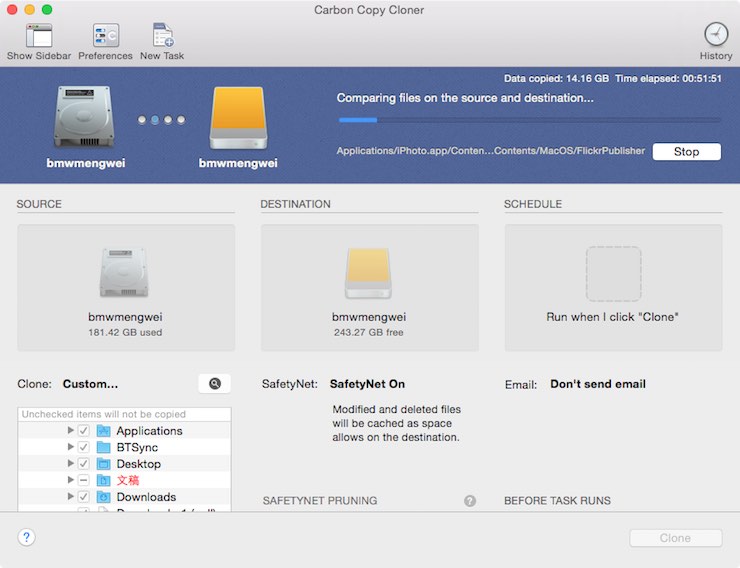
Task: Open the Don't send email popup
Action: (x=598, y=384)
